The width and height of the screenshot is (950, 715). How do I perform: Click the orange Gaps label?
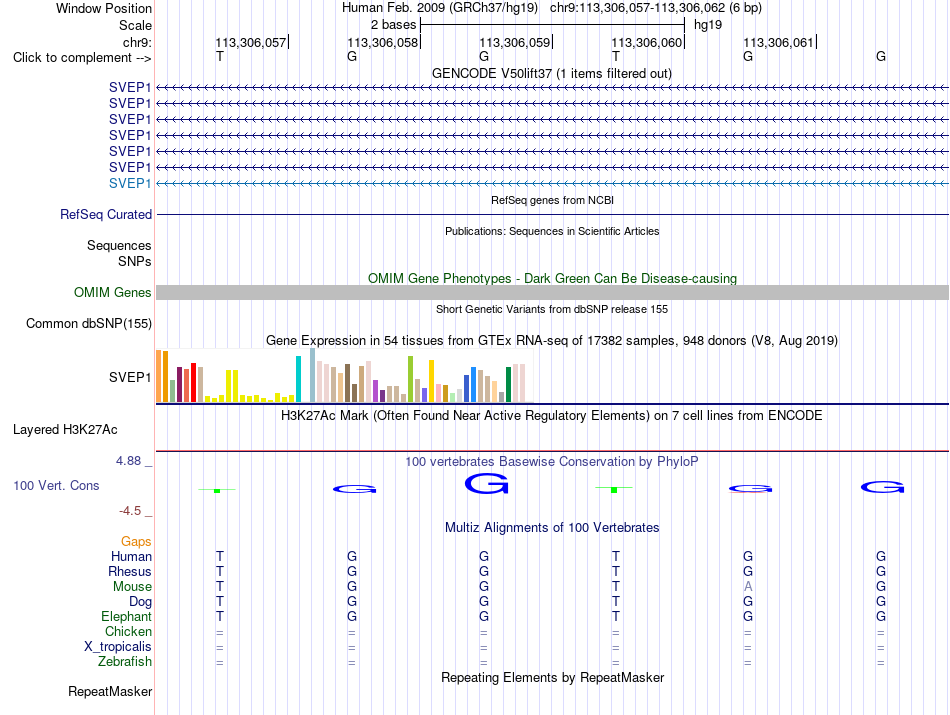136,541
